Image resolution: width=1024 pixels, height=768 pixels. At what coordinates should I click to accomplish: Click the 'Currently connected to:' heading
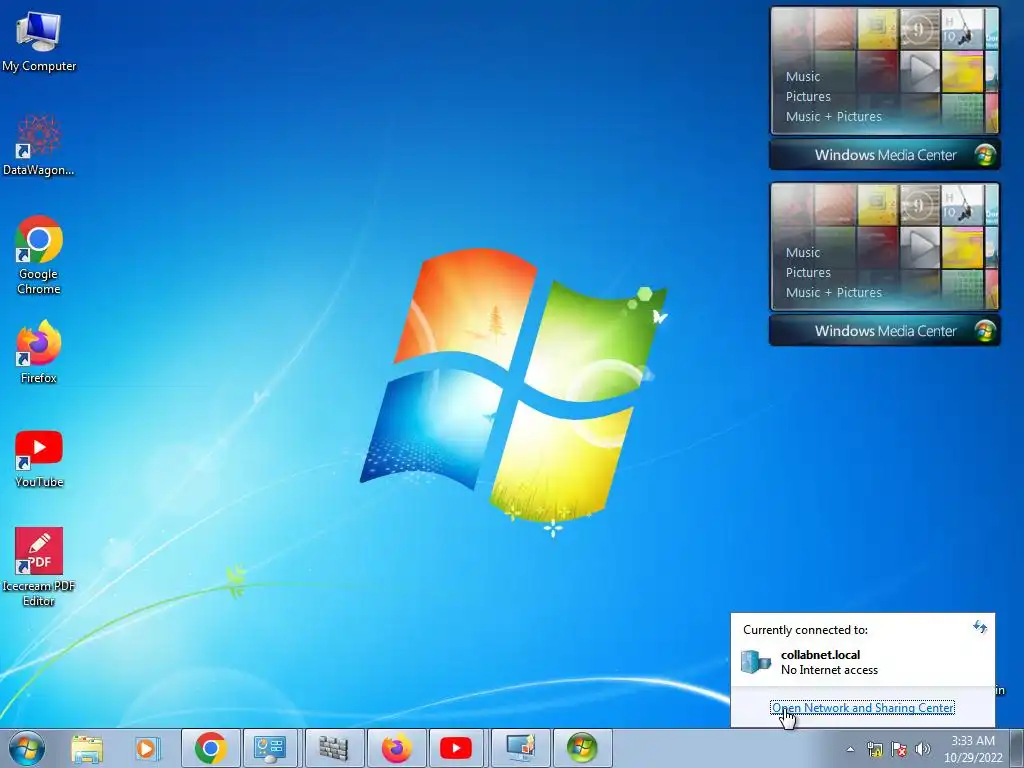(805, 630)
